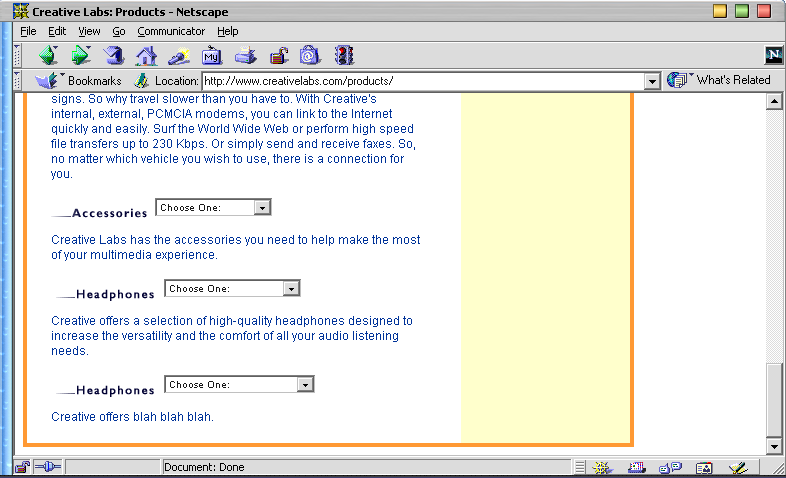Image resolution: width=786 pixels, height=478 pixels.
Task: Click the Search flashlight icon
Action: tap(178, 56)
